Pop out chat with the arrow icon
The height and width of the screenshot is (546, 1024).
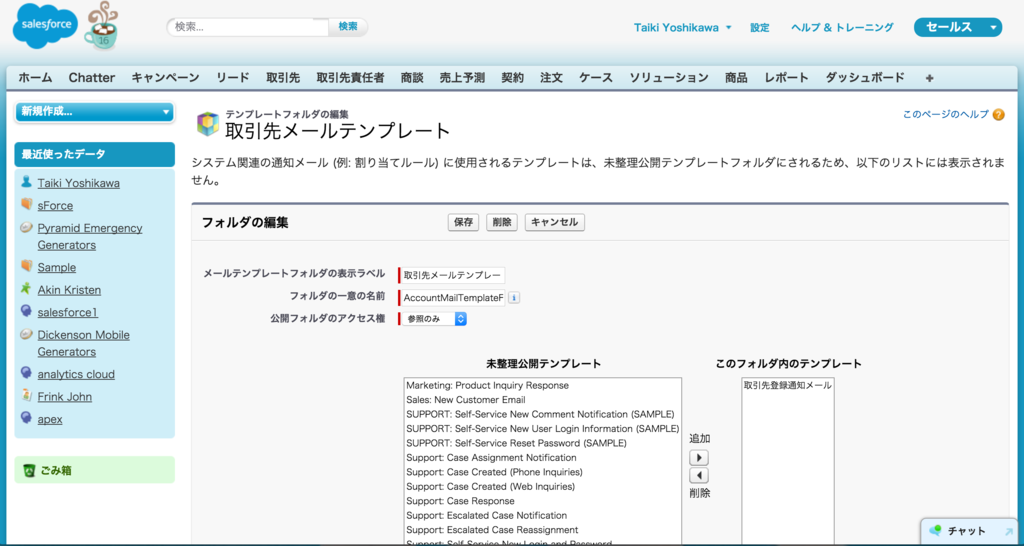[1009, 532]
